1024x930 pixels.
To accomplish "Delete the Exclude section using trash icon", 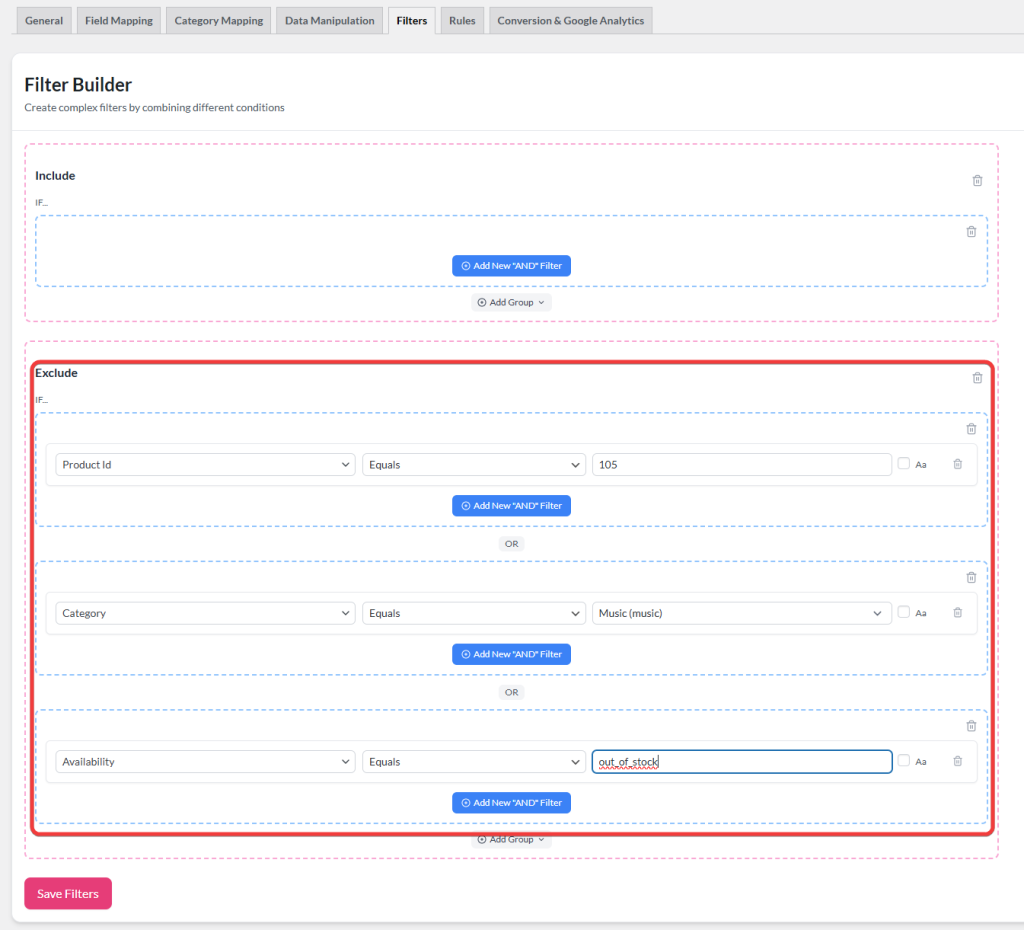I will [977, 378].
